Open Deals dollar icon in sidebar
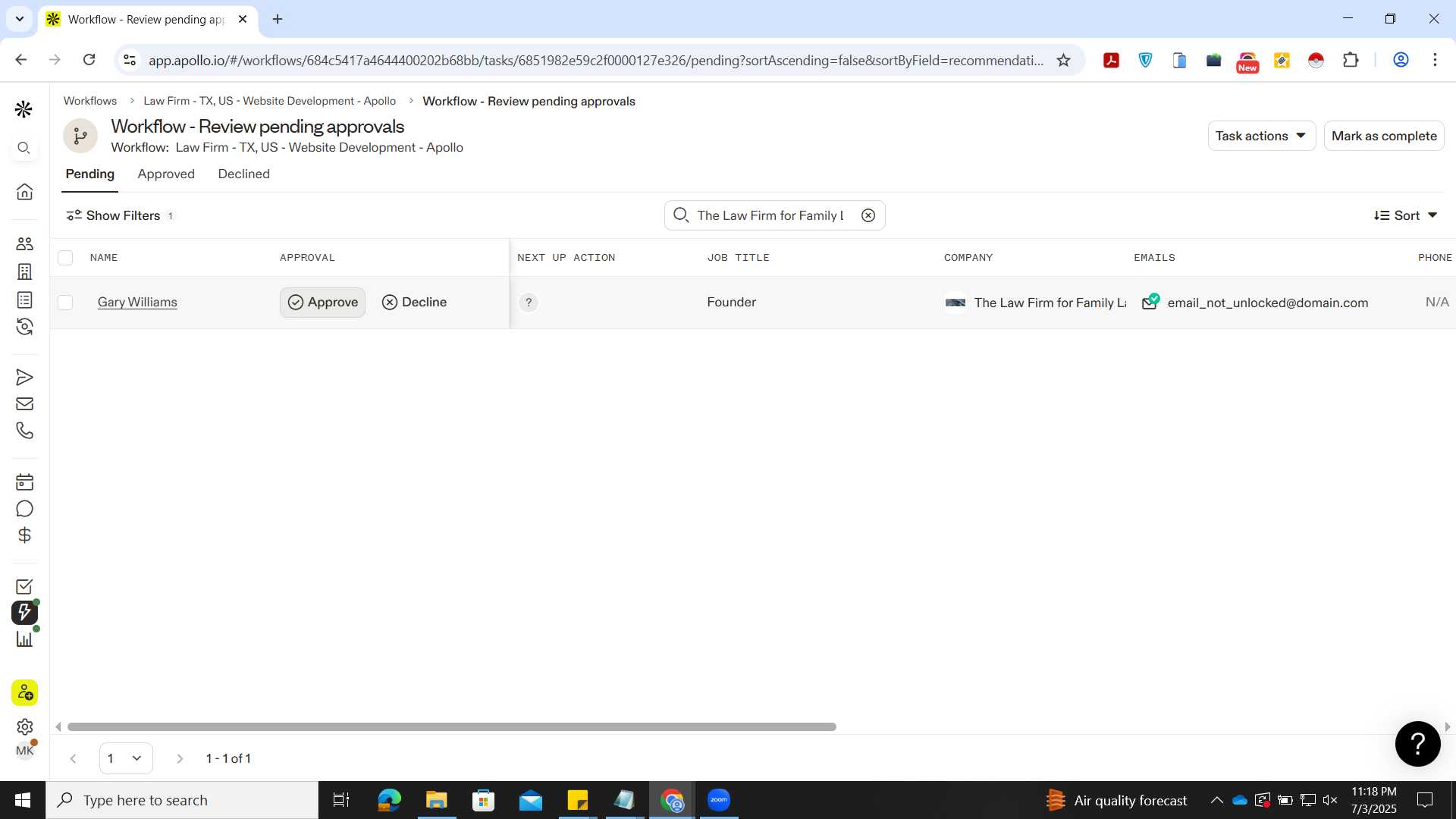1456x819 pixels. click(x=24, y=535)
